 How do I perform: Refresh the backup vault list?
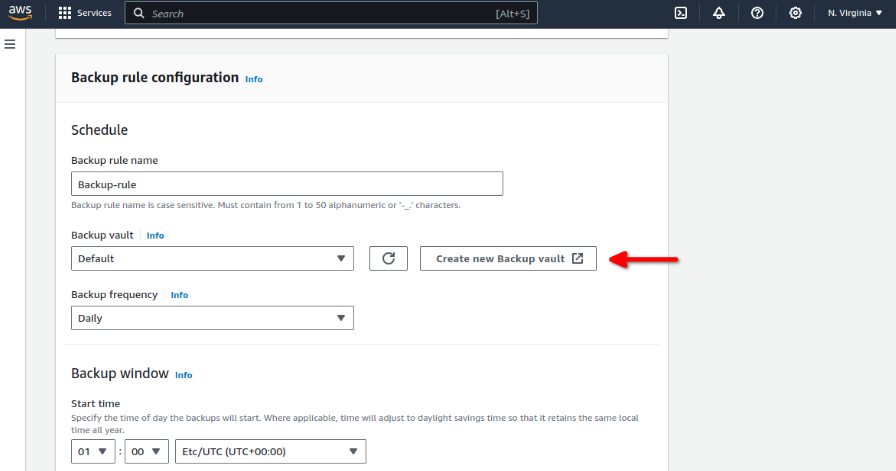(x=389, y=258)
